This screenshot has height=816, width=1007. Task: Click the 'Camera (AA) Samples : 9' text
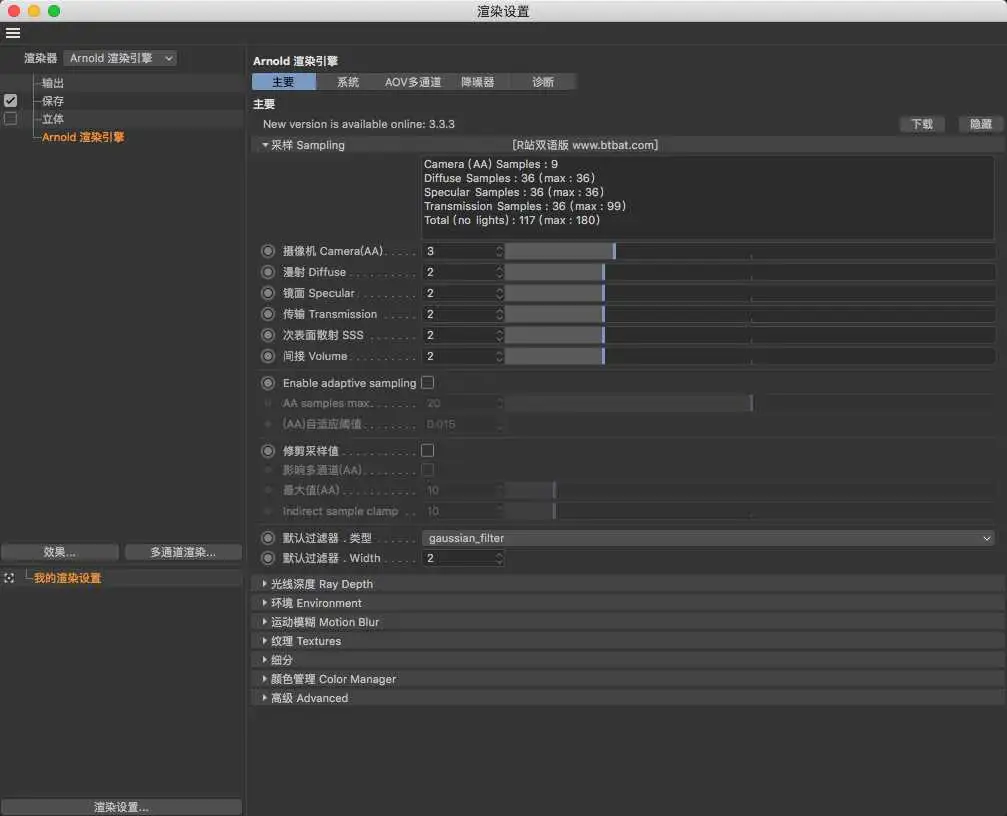tap(491, 164)
